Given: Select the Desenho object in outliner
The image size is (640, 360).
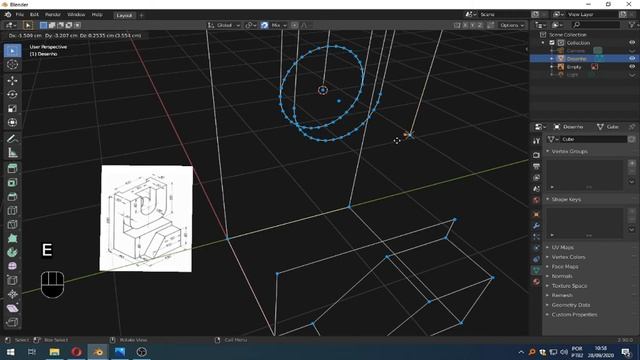Looking at the screenshot, I should click(576, 58).
